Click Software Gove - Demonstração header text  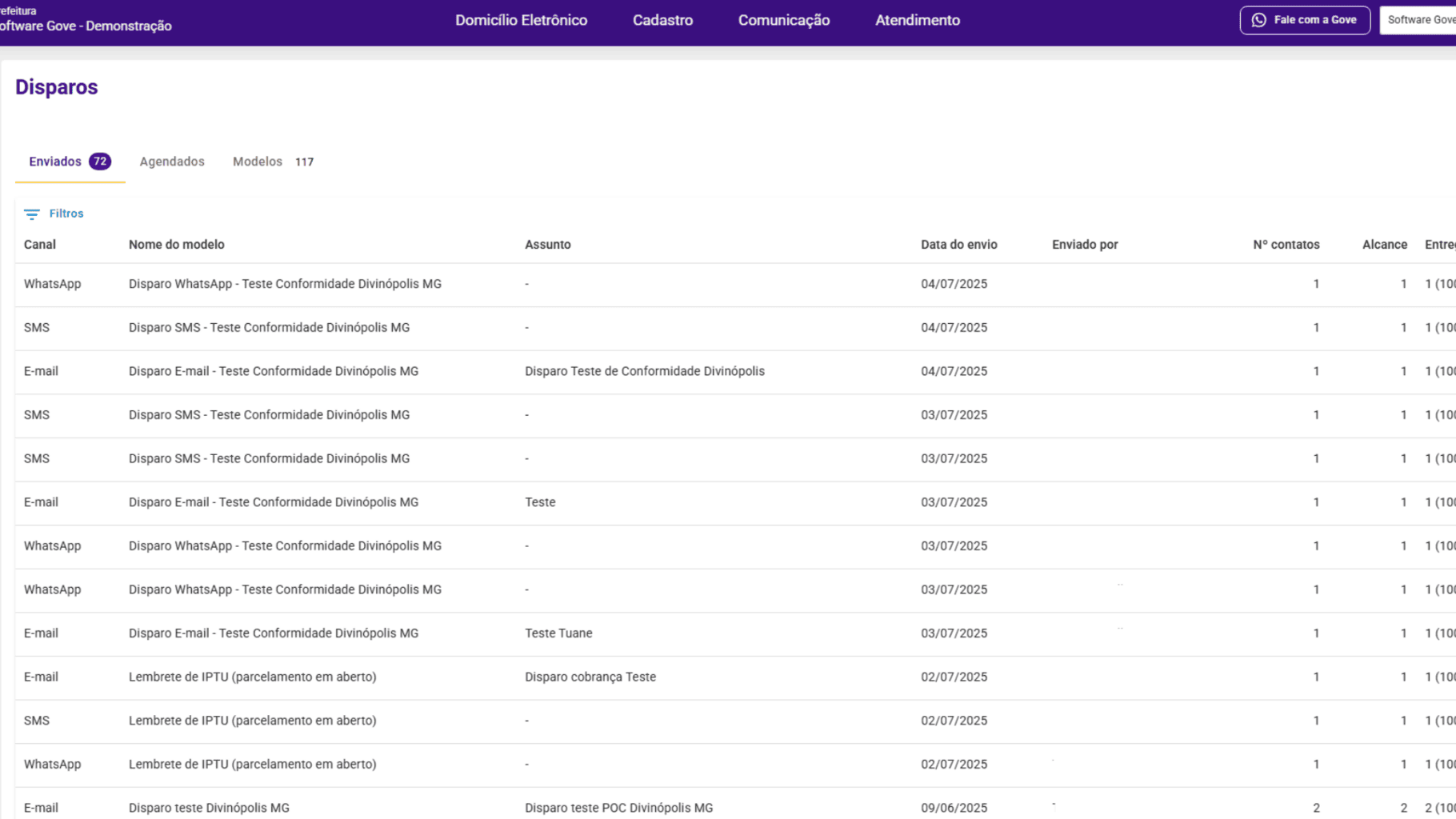(x=86, y=26)
